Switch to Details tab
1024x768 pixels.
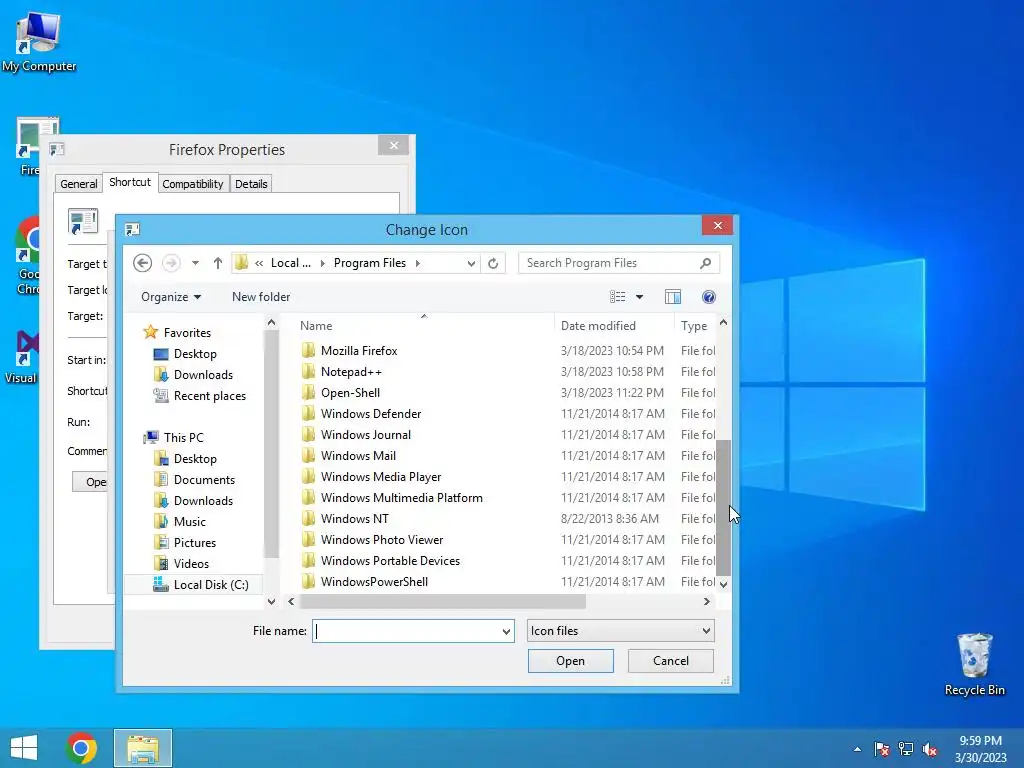[x=251, y=184]
